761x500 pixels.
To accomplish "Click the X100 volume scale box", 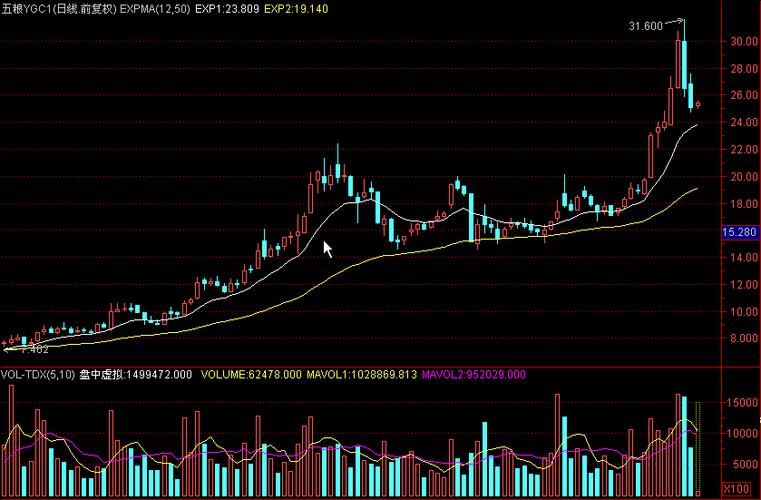I will [x=738, y=489].
